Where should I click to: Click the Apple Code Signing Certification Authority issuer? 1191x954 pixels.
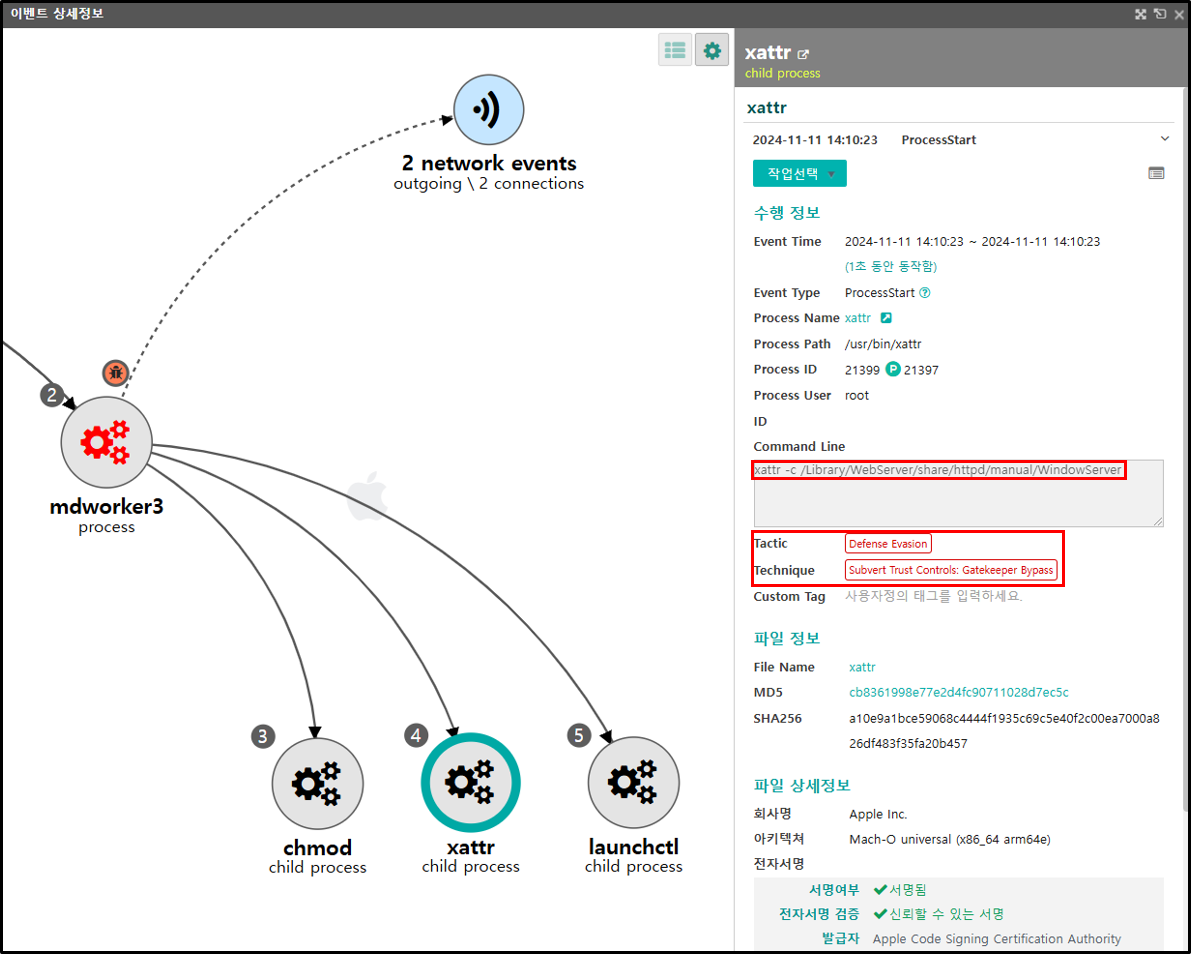tap(997, 939)
